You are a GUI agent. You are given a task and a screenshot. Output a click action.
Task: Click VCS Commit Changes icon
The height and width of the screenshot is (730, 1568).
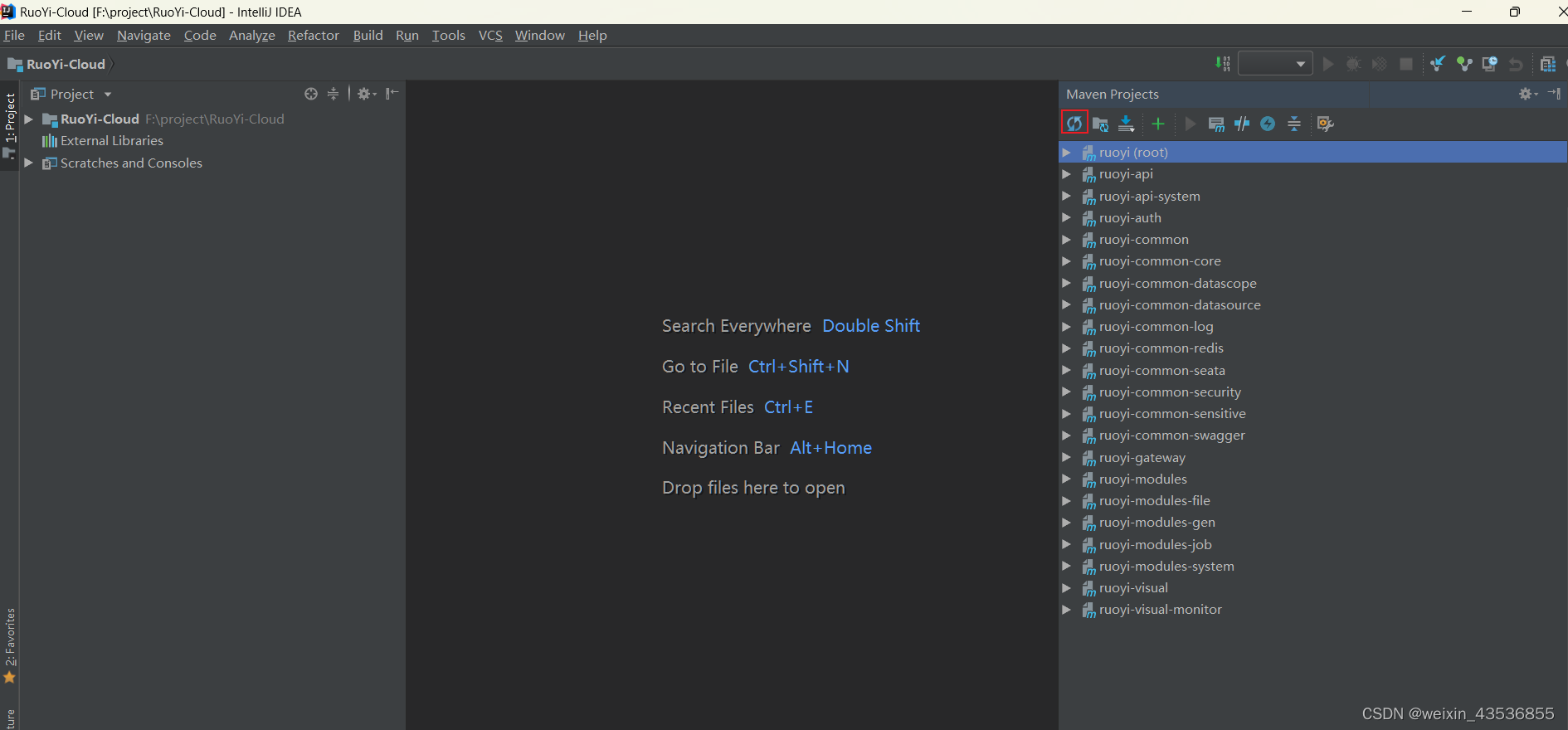coord(1464,64)
